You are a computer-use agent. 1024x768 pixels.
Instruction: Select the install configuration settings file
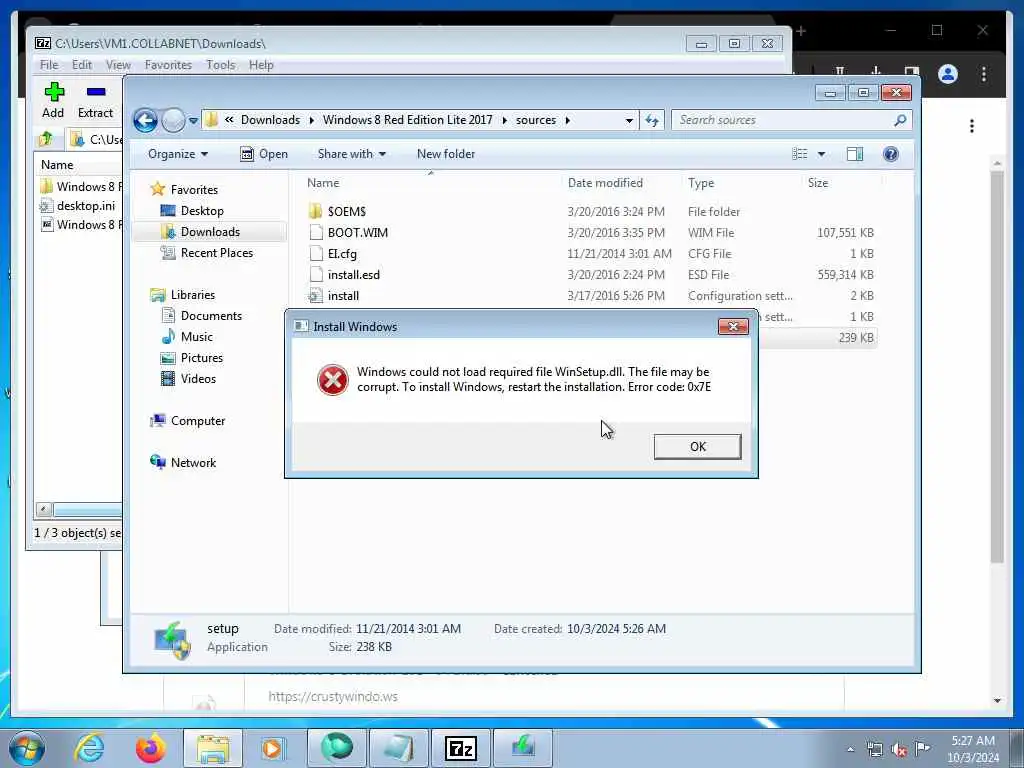coord(344,296)
